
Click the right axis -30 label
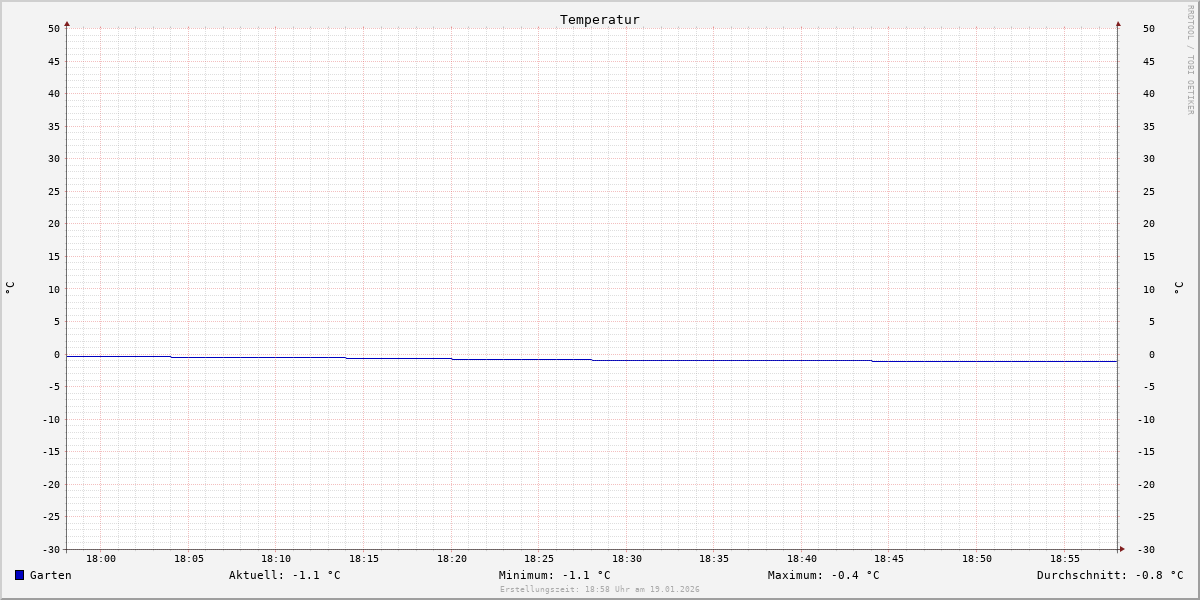[1146, 549]
